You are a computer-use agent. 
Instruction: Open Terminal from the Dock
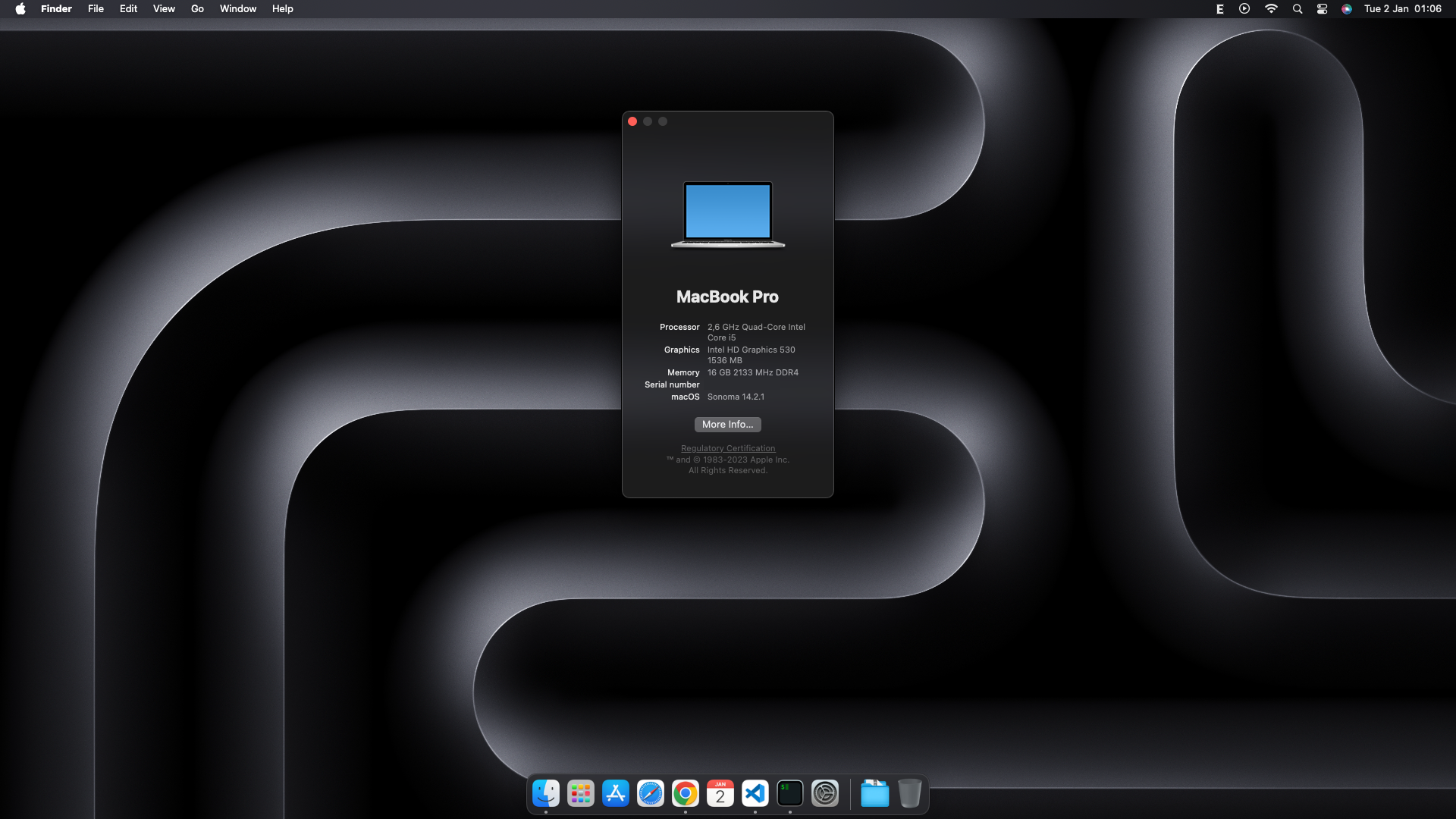click(x=790, y=794)
